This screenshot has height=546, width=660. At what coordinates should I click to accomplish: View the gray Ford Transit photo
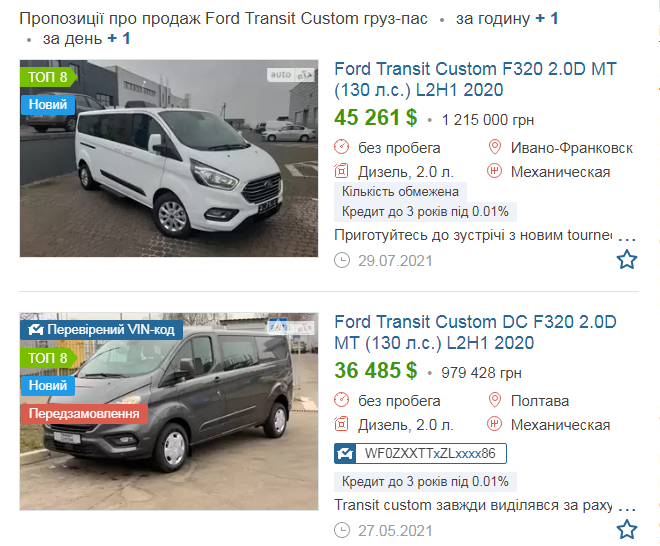[169, 411]
